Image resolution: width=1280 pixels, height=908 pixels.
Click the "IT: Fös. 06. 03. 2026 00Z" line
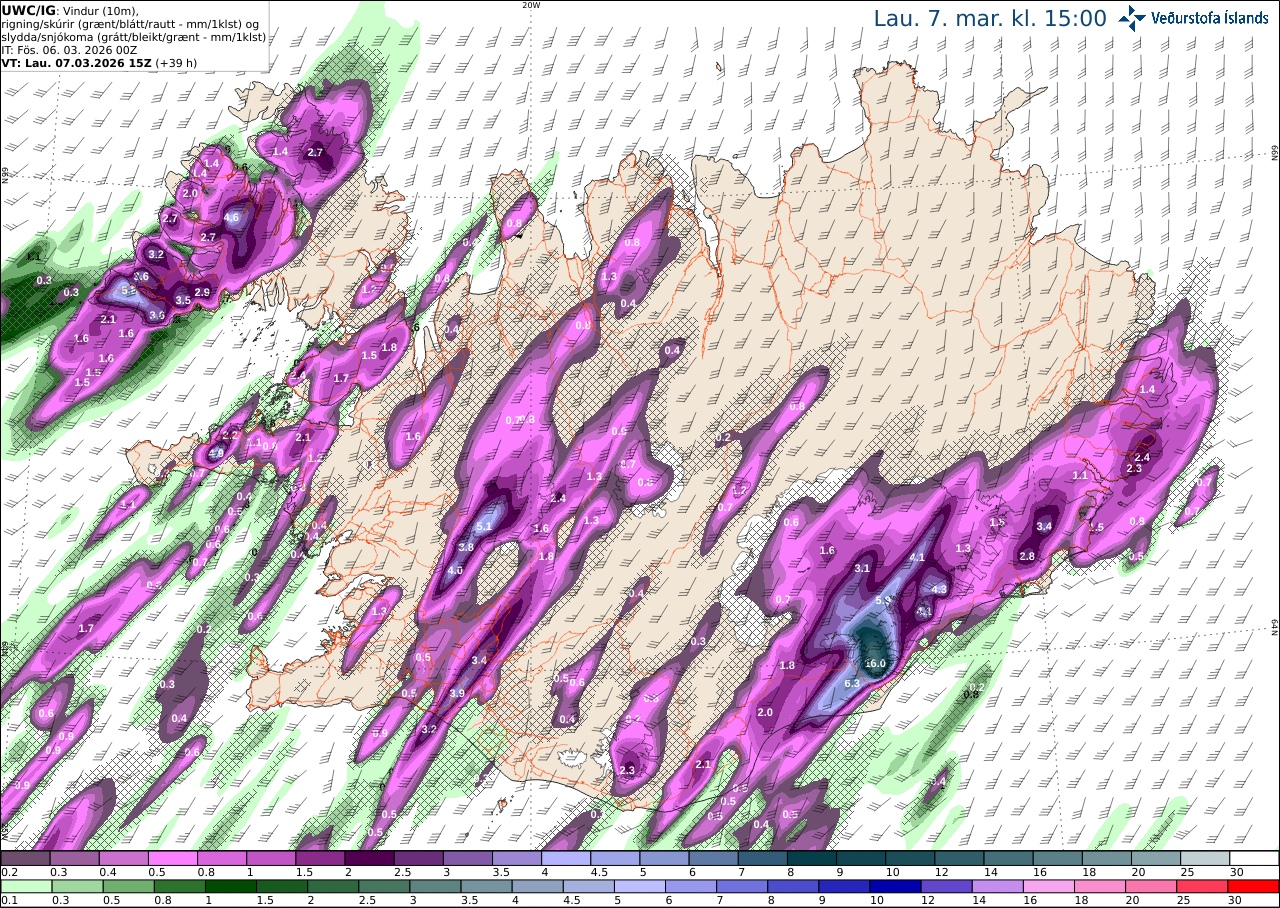(x=69, y=49)
